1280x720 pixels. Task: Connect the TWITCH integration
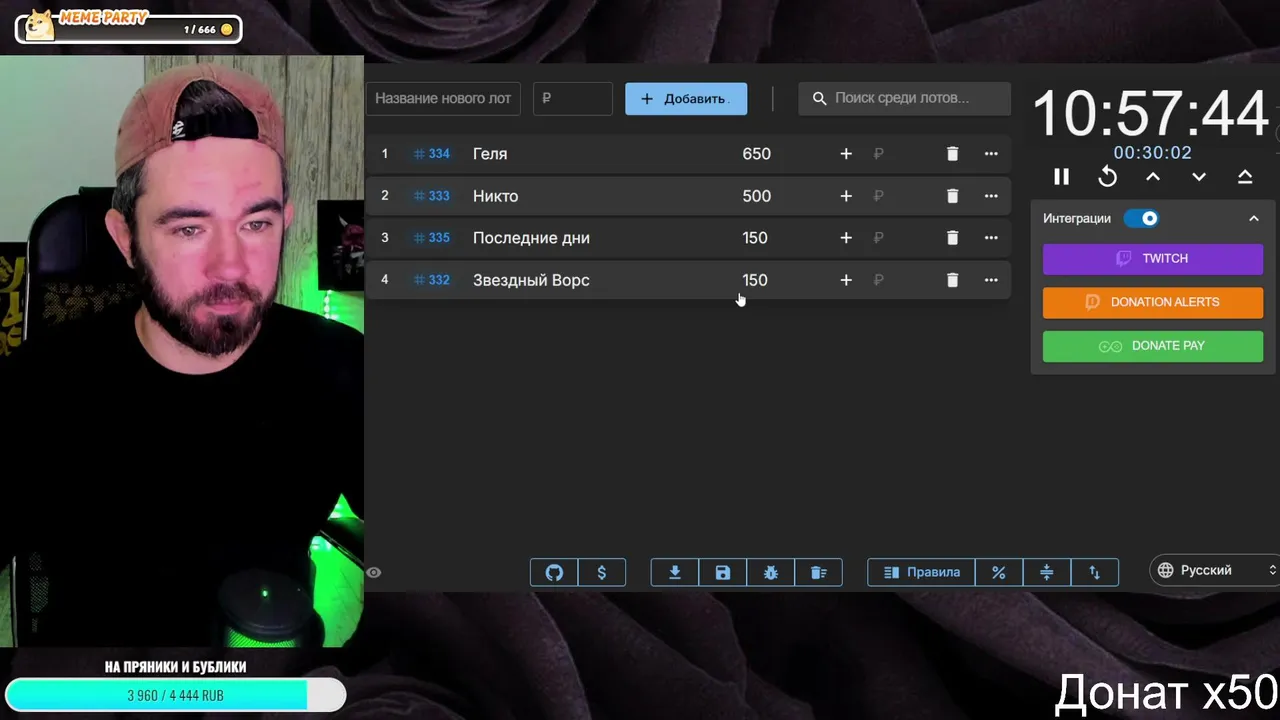[x=1153, y=258]
